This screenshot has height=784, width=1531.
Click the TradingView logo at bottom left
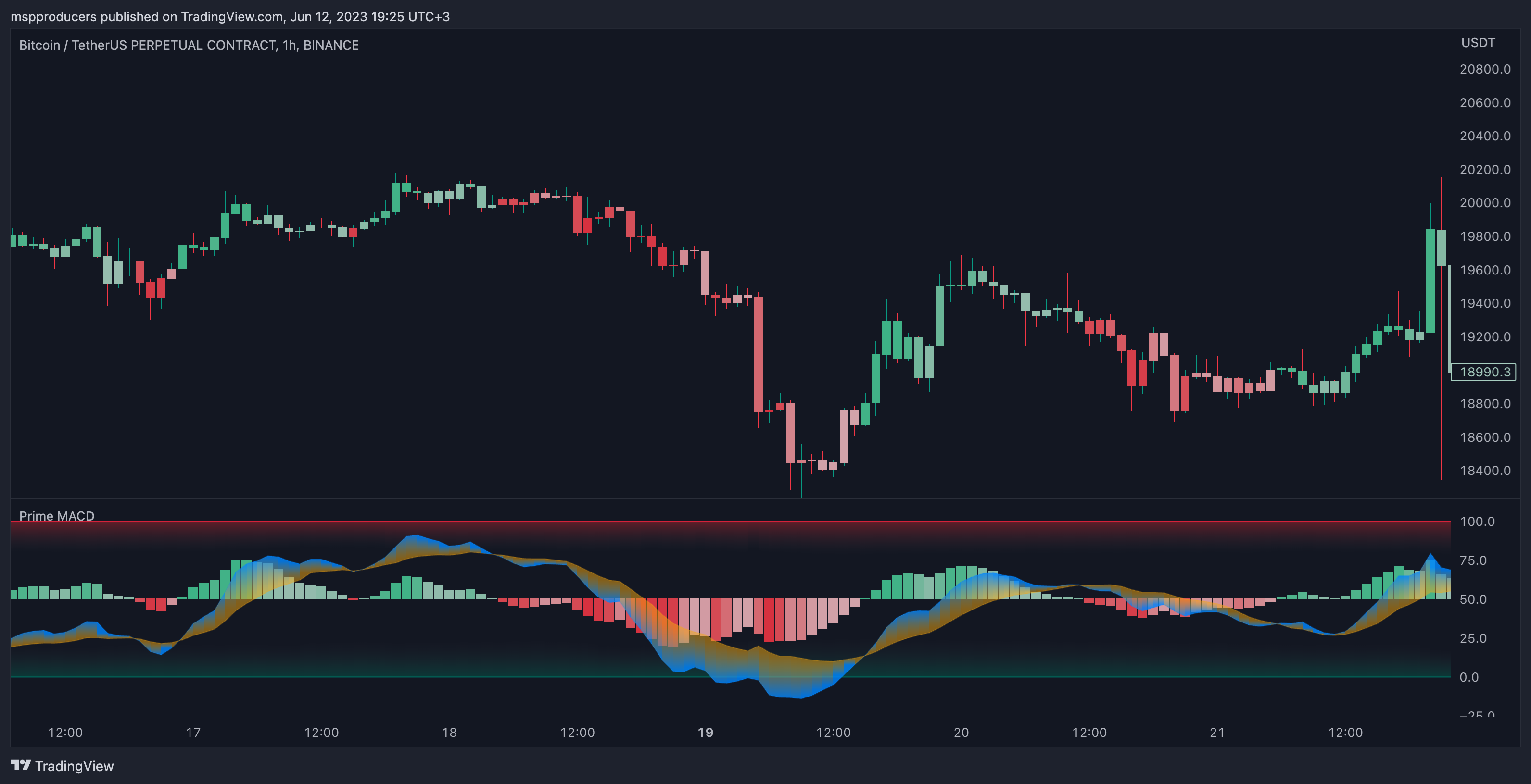click(62, 766)
